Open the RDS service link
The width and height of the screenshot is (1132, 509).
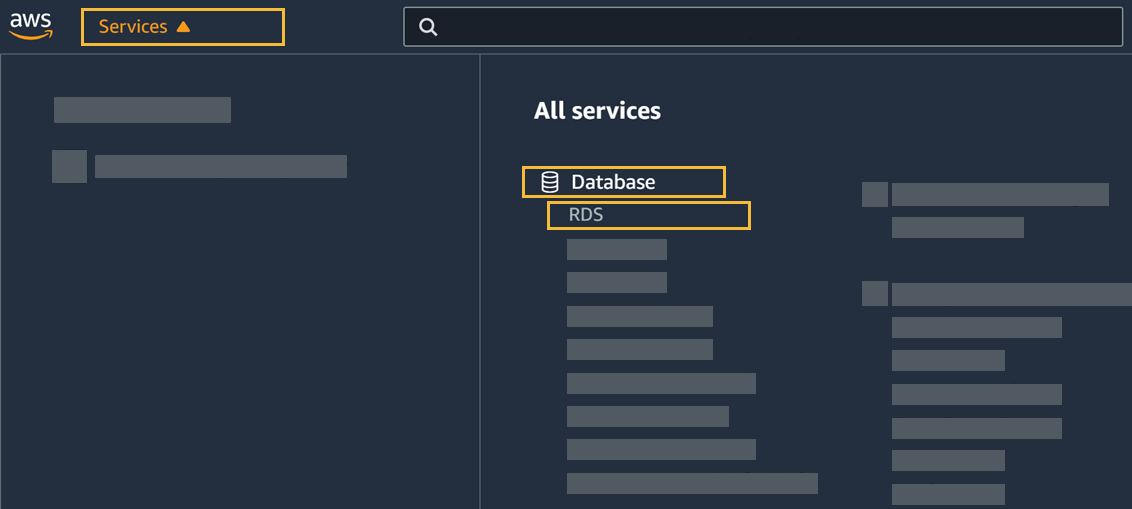[x=585, y=215]
